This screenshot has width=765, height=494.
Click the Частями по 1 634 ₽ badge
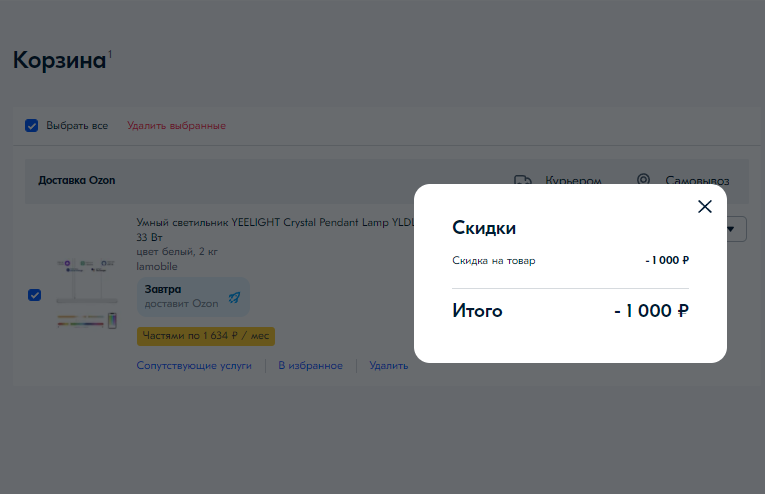click(x=206, y=336)
